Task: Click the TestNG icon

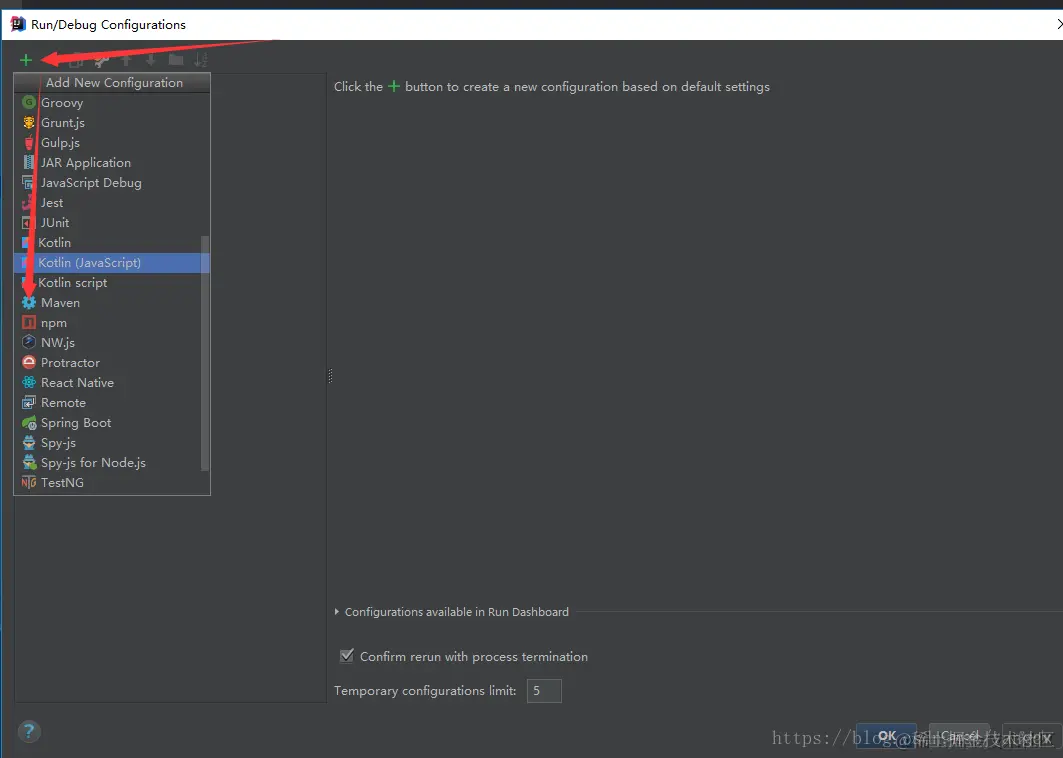Action: coord(28,483)
